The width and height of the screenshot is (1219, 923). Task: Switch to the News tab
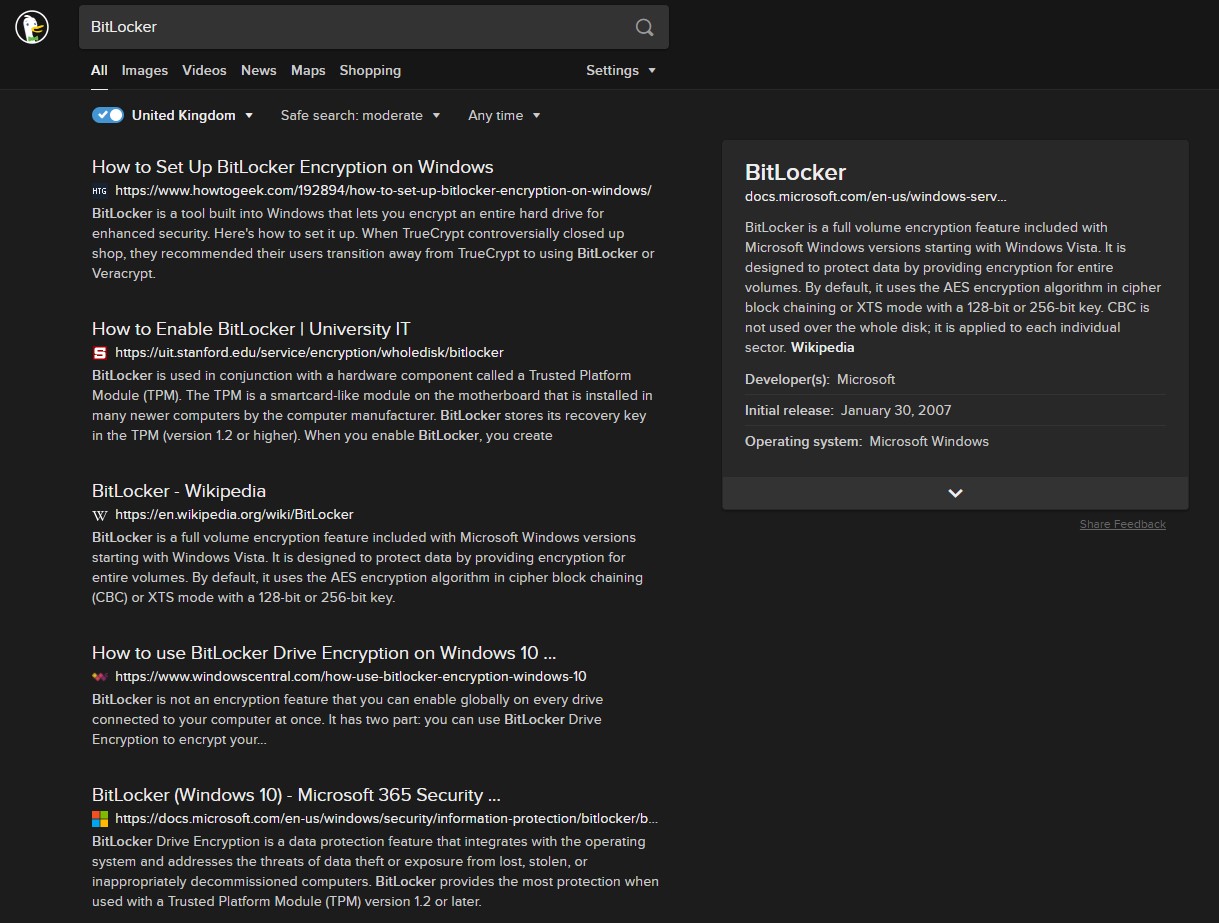click(x=258, y=70)
